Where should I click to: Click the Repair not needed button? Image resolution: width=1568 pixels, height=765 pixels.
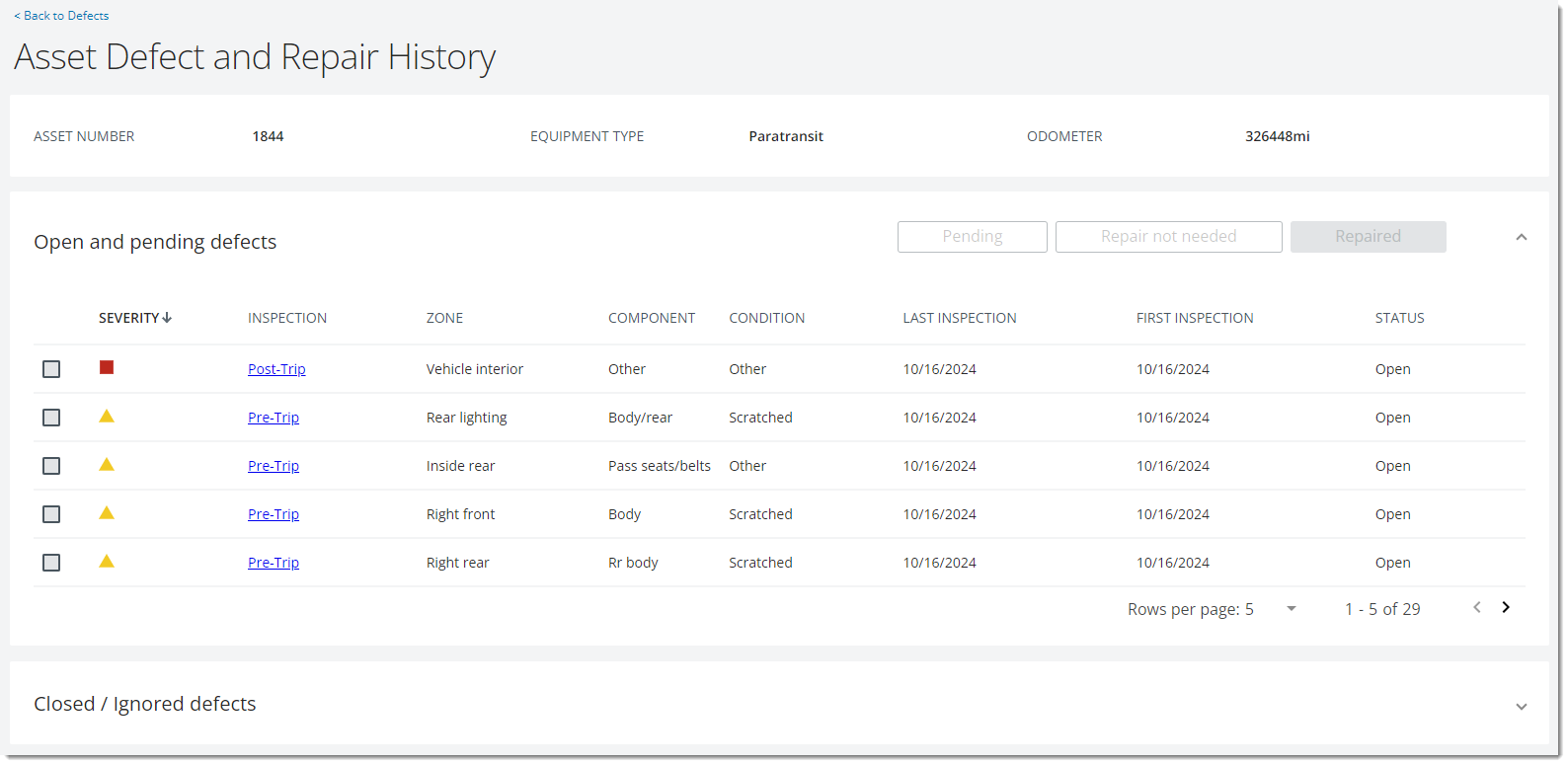[1169, 237]
